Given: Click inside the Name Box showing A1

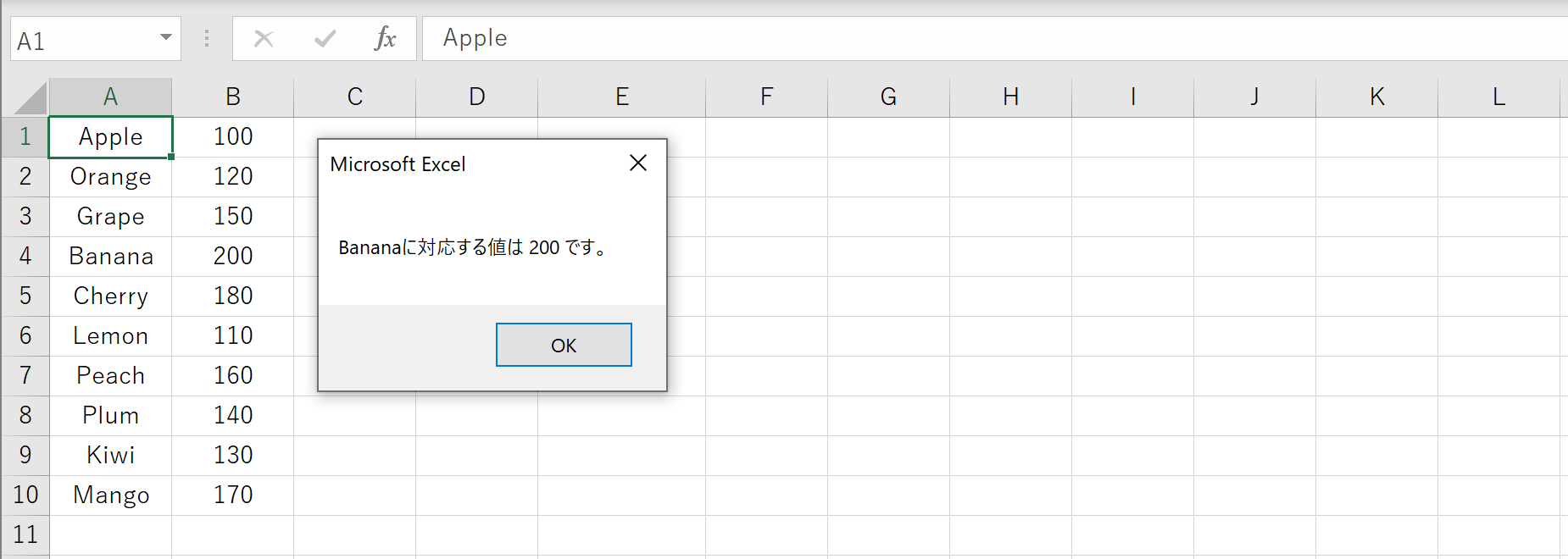Looking at the screenshot, I should coord(83,39).
